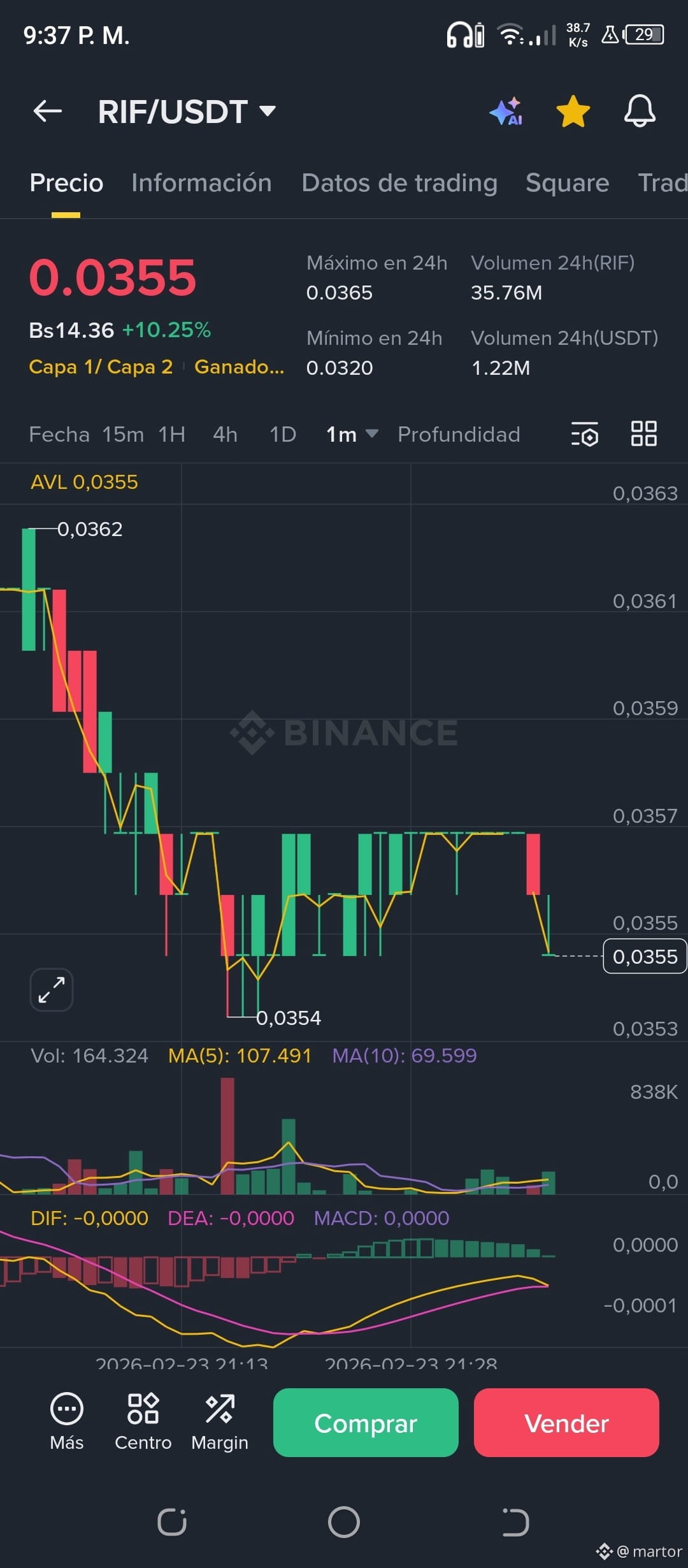Tap the red Vender button
This screenshot has height=1568, width=688.
coord(566,1423)
